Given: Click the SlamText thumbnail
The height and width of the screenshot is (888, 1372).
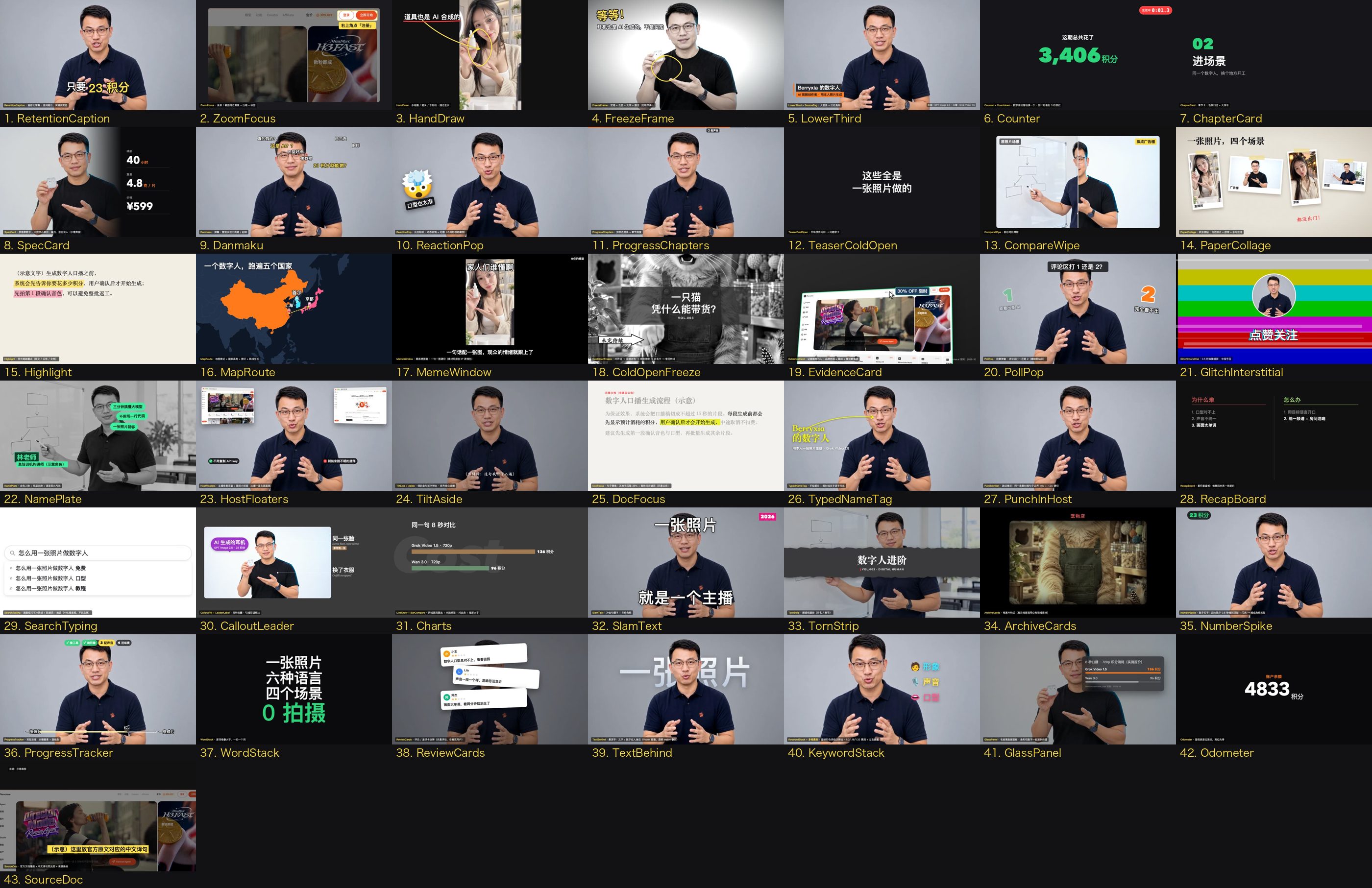Looking at the screenshot, I should coord(686,562).
